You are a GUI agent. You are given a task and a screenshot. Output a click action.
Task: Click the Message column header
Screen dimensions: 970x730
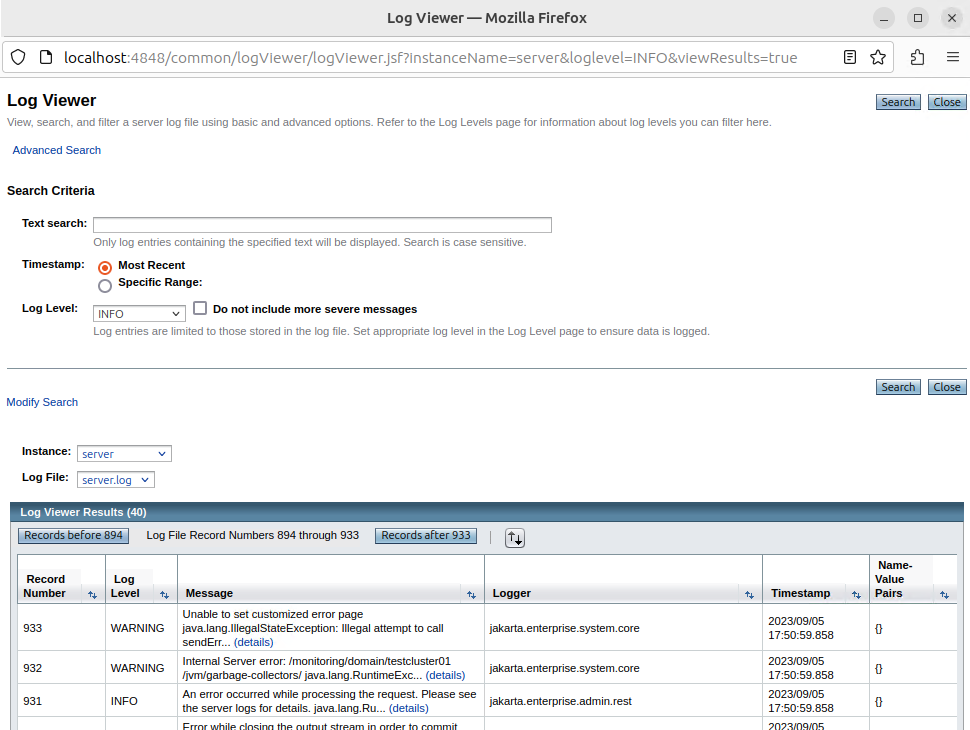pyautogui.click(x=209, y=593)
